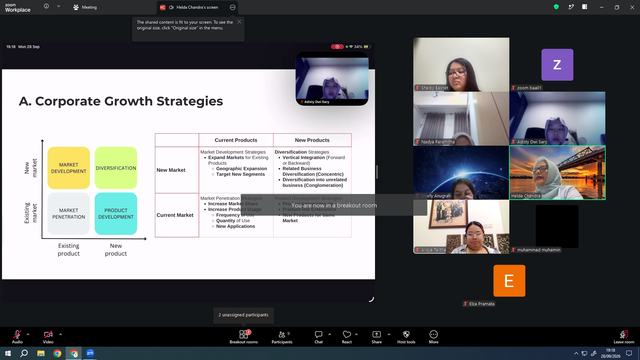Click the Current Market row label
The width and height of the screenshot is (640, 360).
pos(175,215)
